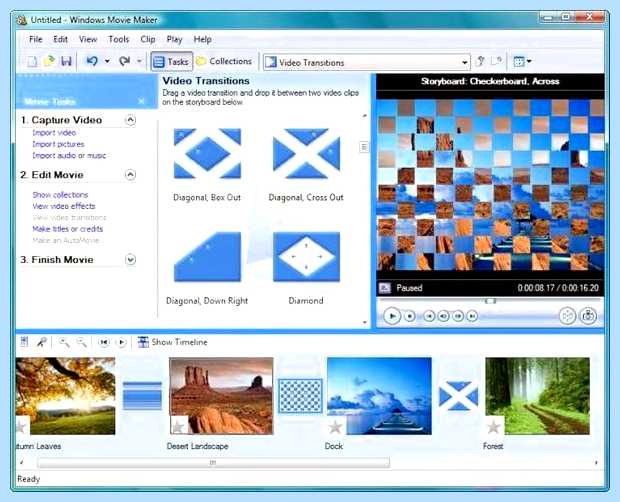Click the New Collection Folder icon
The height and width of the screenshot is (502, 620).
tap(496, 61)
